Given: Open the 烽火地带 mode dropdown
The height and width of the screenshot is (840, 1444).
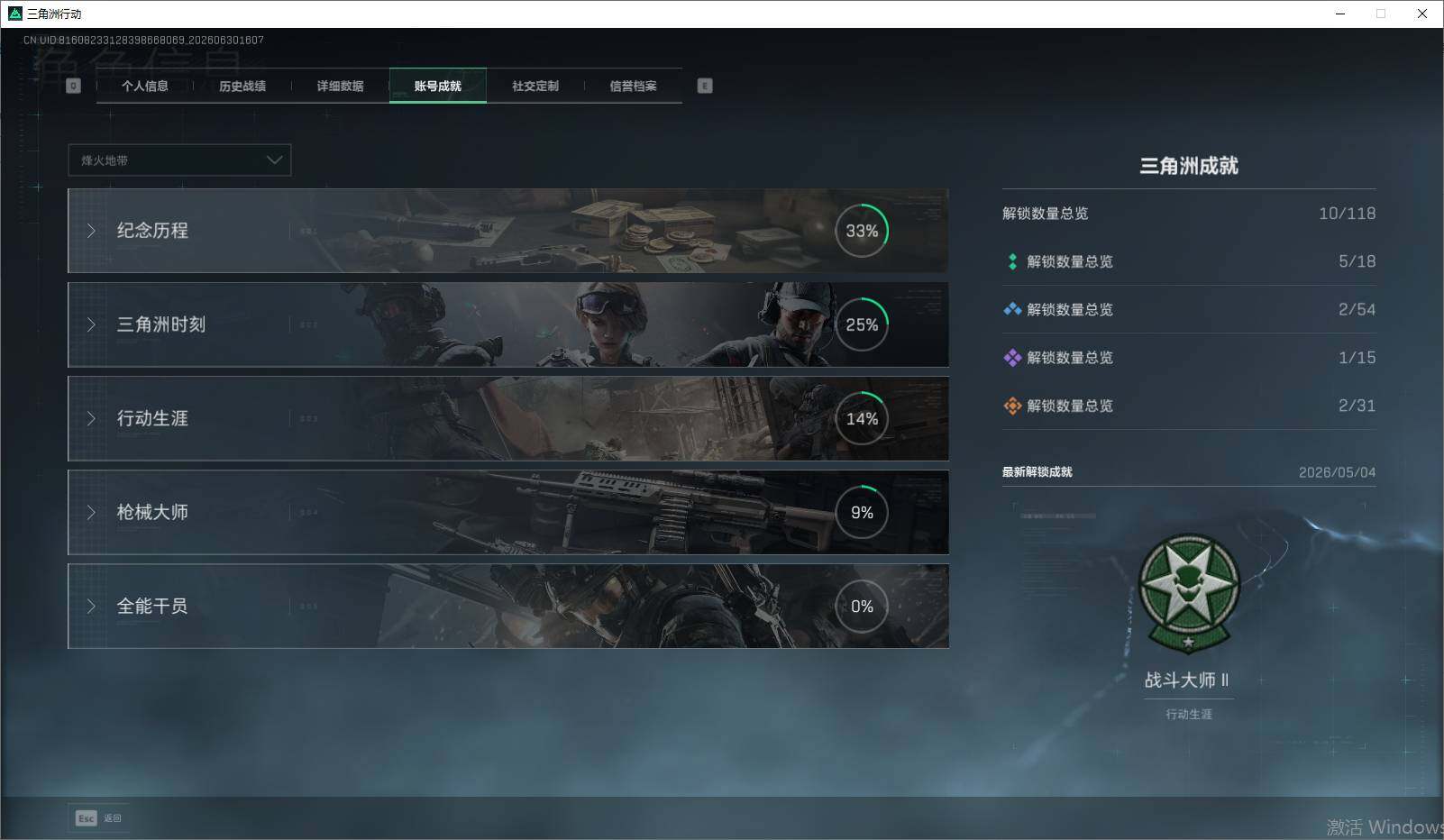Looking at the screenshot, I should pyautogui.click(x=179, y=160).
